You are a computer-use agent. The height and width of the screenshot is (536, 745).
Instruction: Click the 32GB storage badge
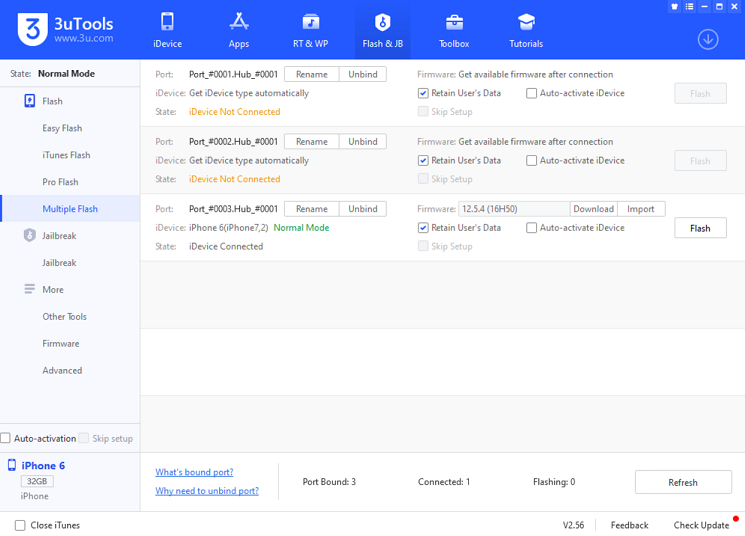click(x=37, y=481)
